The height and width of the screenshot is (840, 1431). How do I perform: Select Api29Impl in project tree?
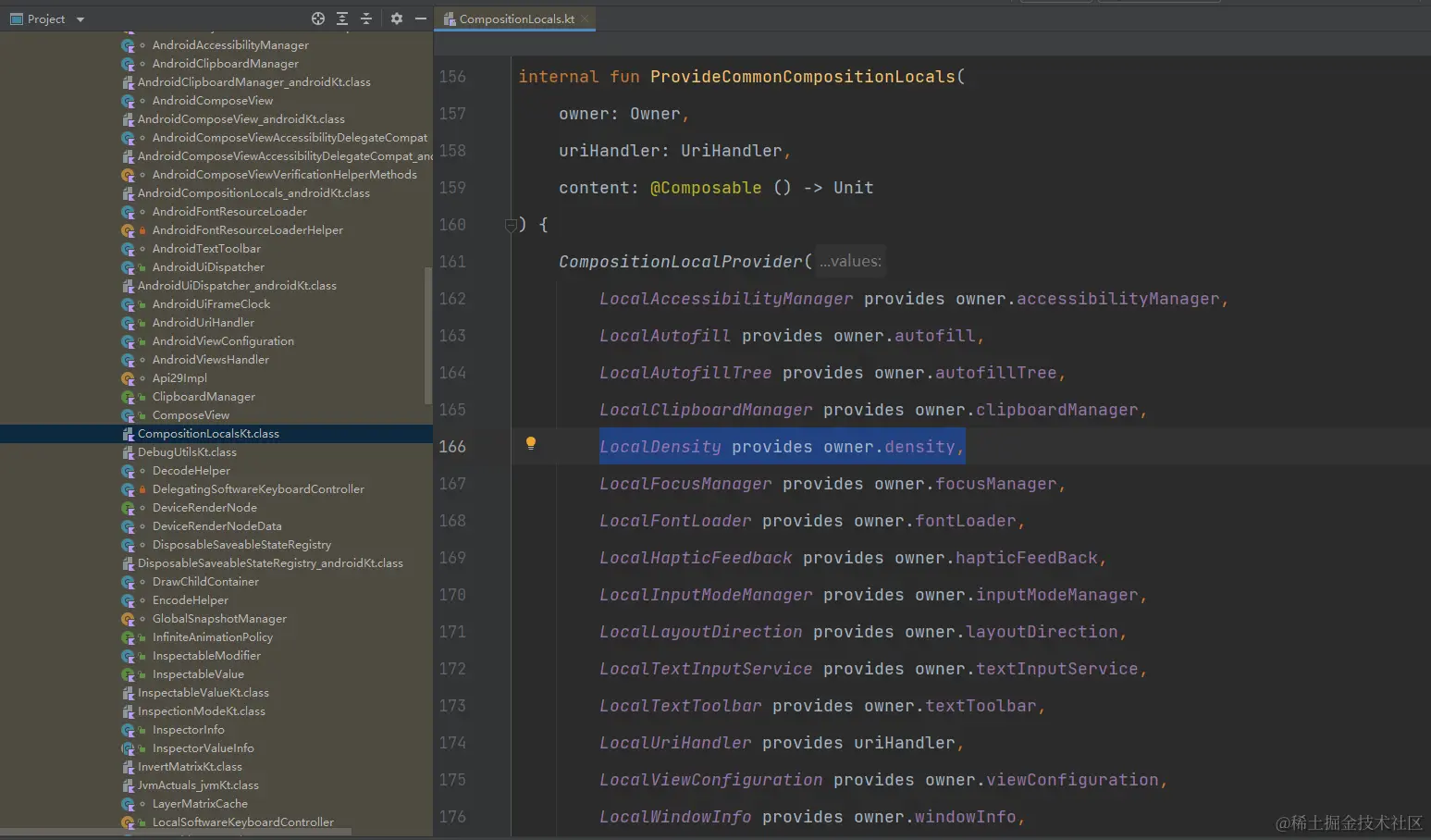(x=179, y=378)
